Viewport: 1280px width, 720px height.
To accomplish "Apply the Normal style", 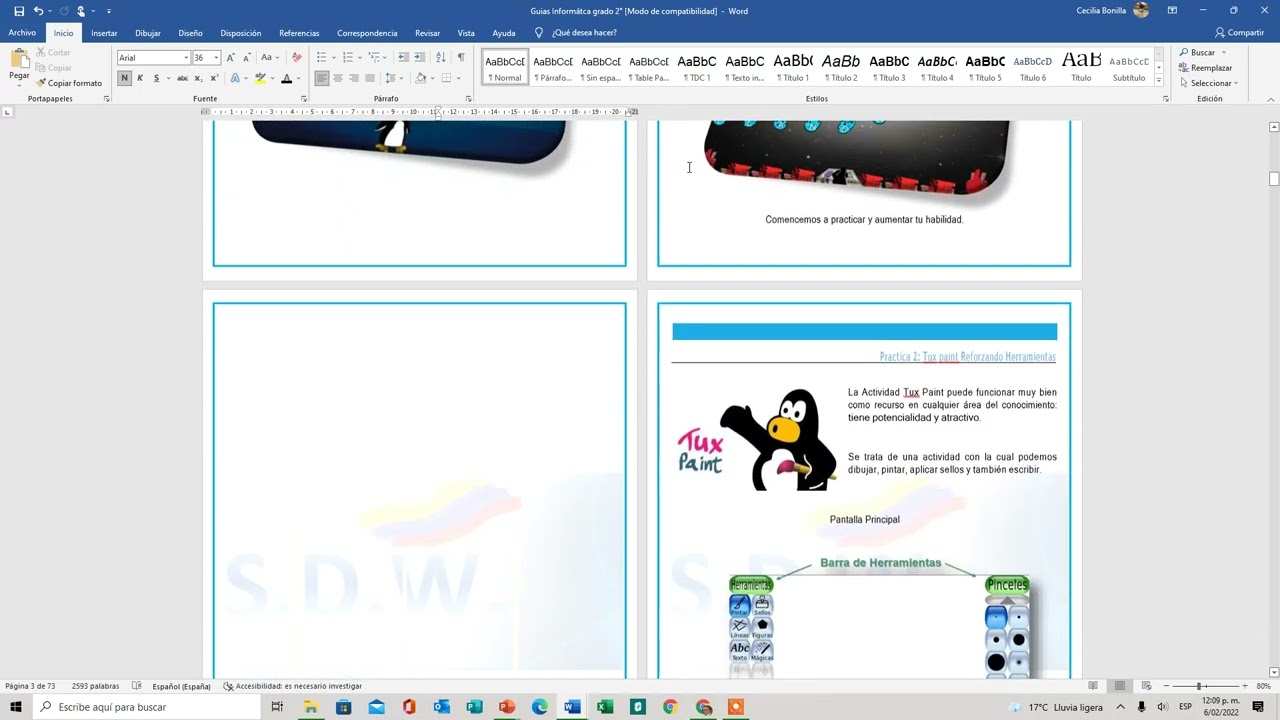I will click(505, 67).
